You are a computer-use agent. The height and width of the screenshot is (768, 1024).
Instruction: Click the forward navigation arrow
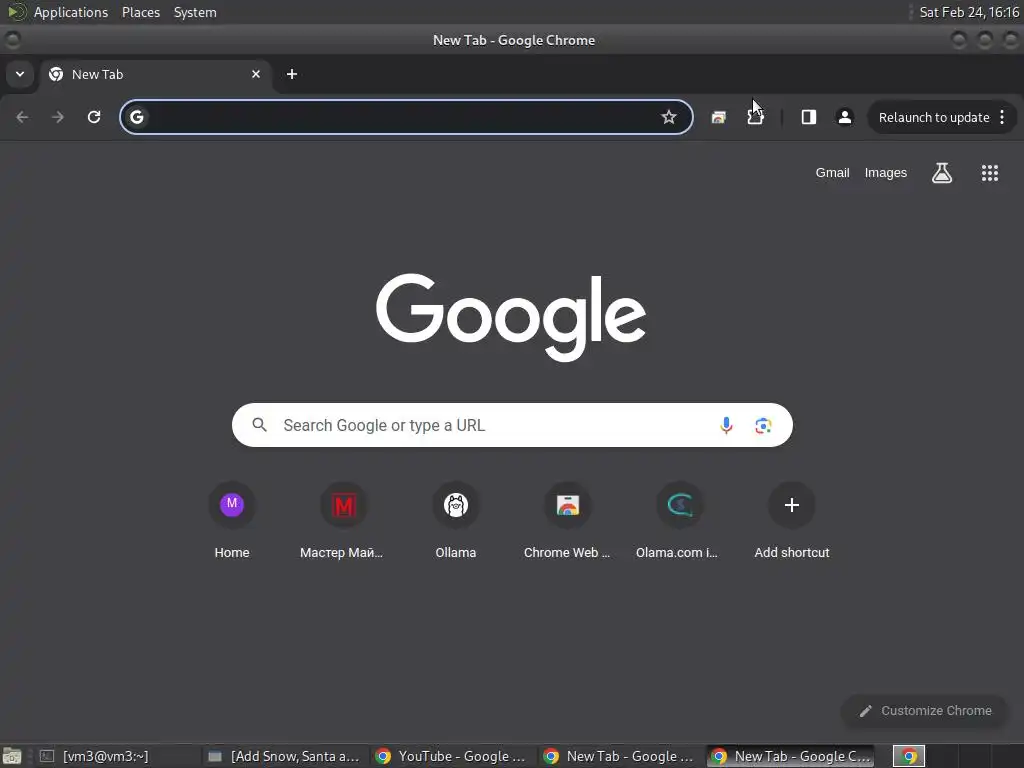[x=58, y=117]
